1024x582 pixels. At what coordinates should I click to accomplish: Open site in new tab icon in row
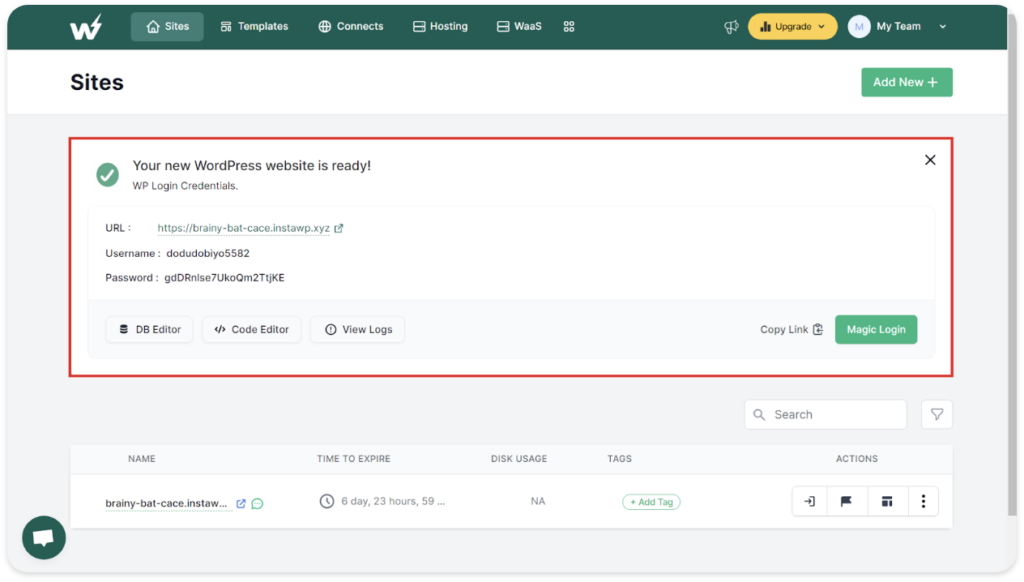[x=241, y=504]
